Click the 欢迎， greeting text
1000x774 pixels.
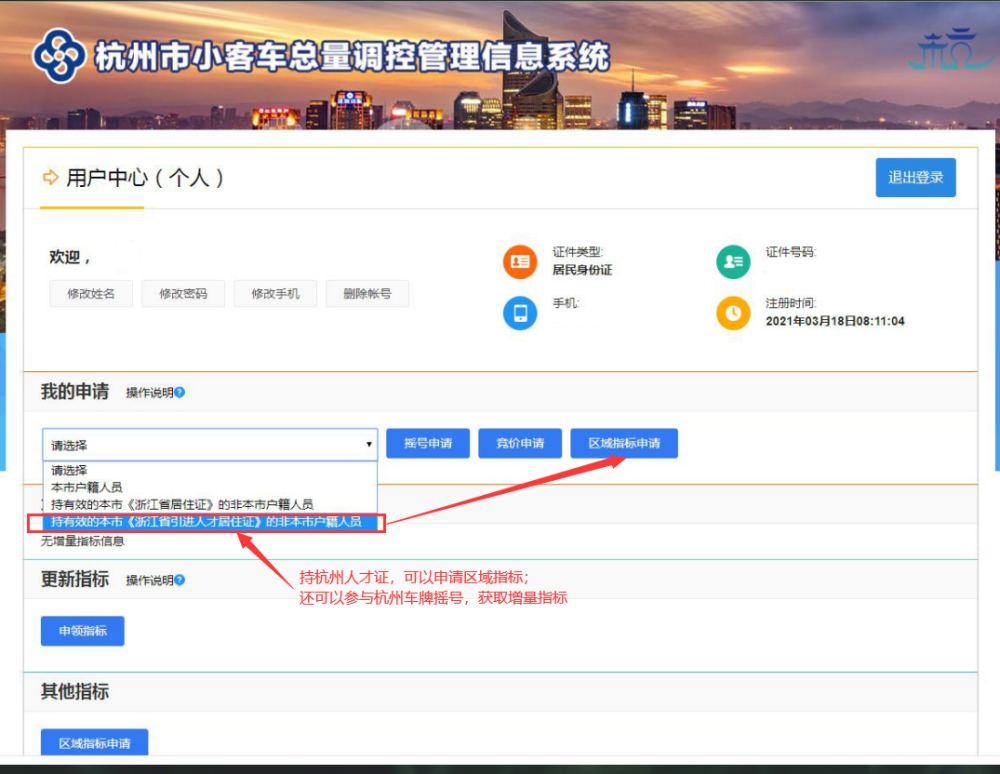coord(70,257)
